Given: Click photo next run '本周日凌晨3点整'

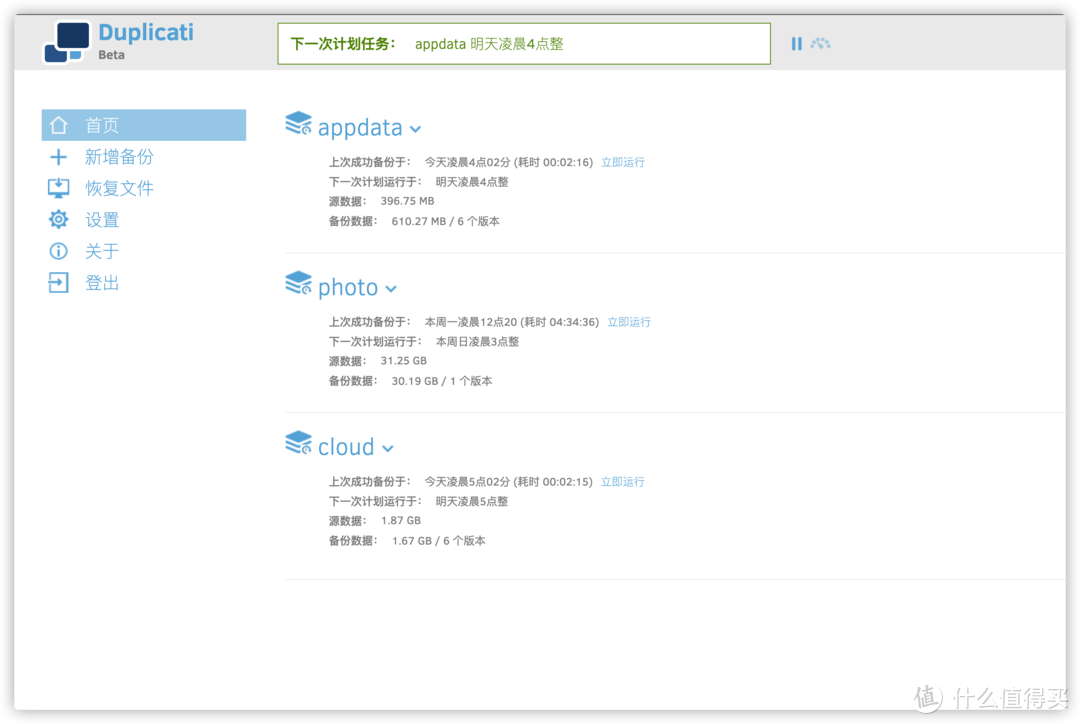Looking at the screenshot, I should [x=477, y=342].
